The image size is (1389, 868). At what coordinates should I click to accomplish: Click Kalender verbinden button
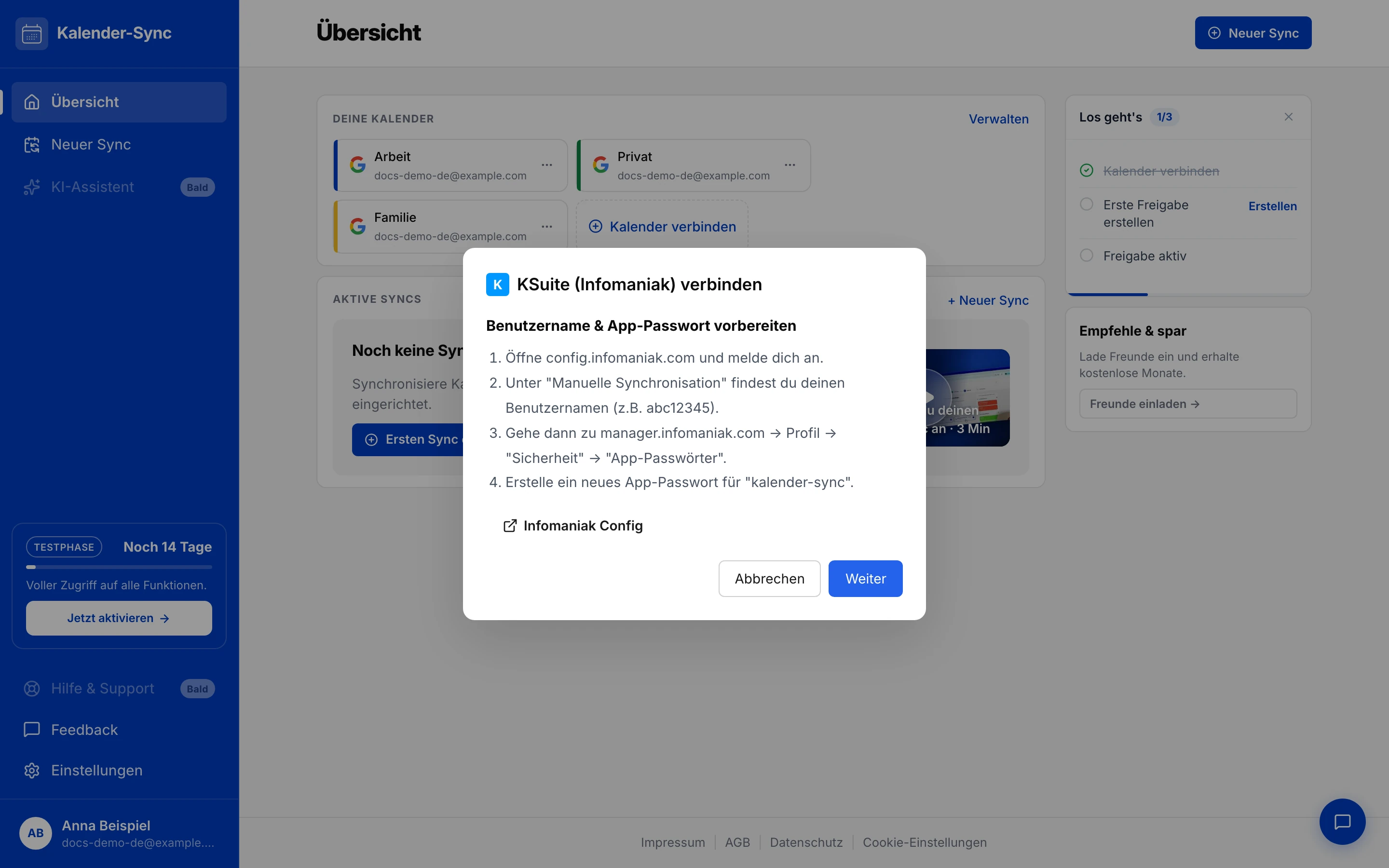662,226
